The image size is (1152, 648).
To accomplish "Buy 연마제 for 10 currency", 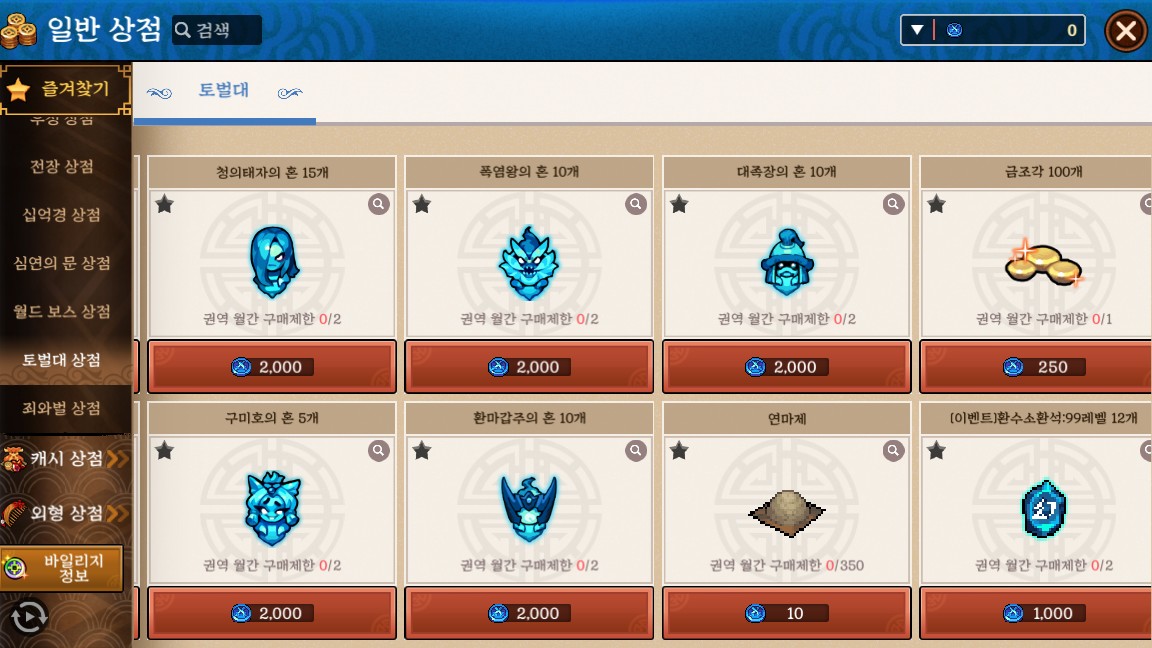I will [787, 613].
